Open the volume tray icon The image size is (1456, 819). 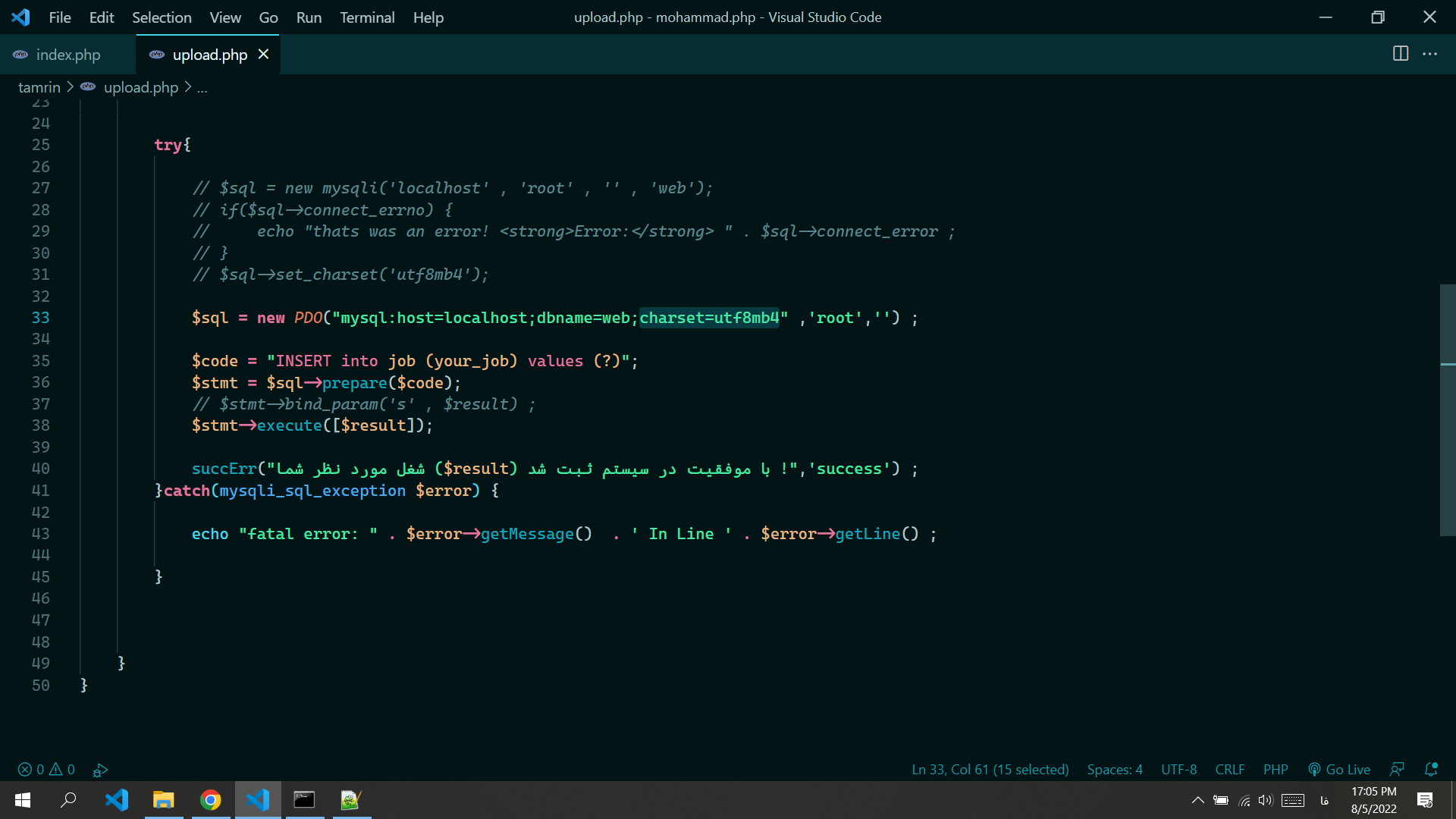(x=1266, y=800)
